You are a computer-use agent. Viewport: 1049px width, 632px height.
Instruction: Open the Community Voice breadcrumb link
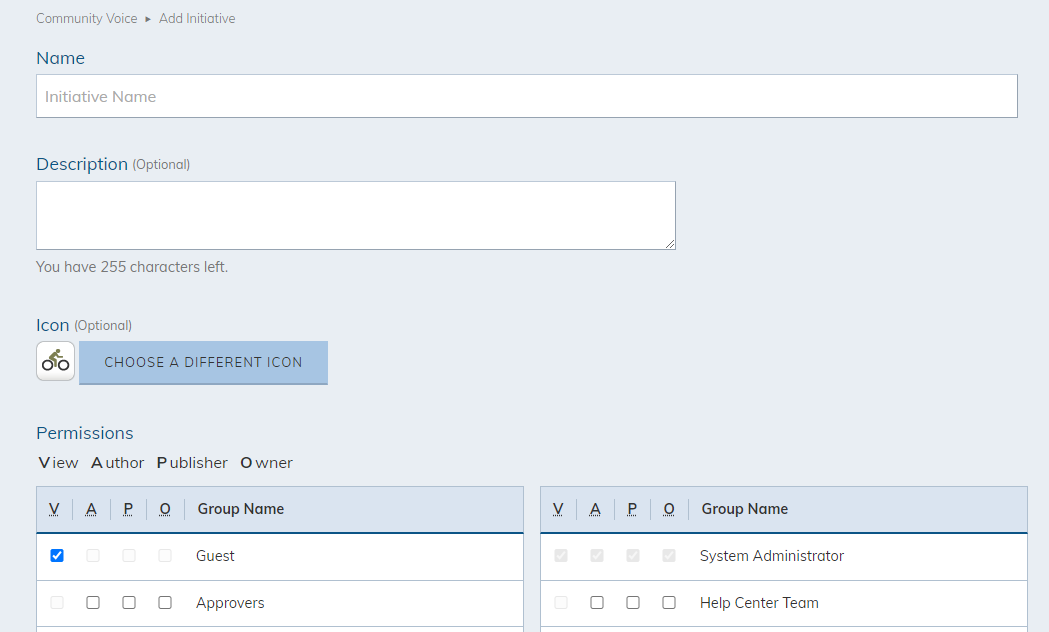pyautogui.click(x=86, y=19)
